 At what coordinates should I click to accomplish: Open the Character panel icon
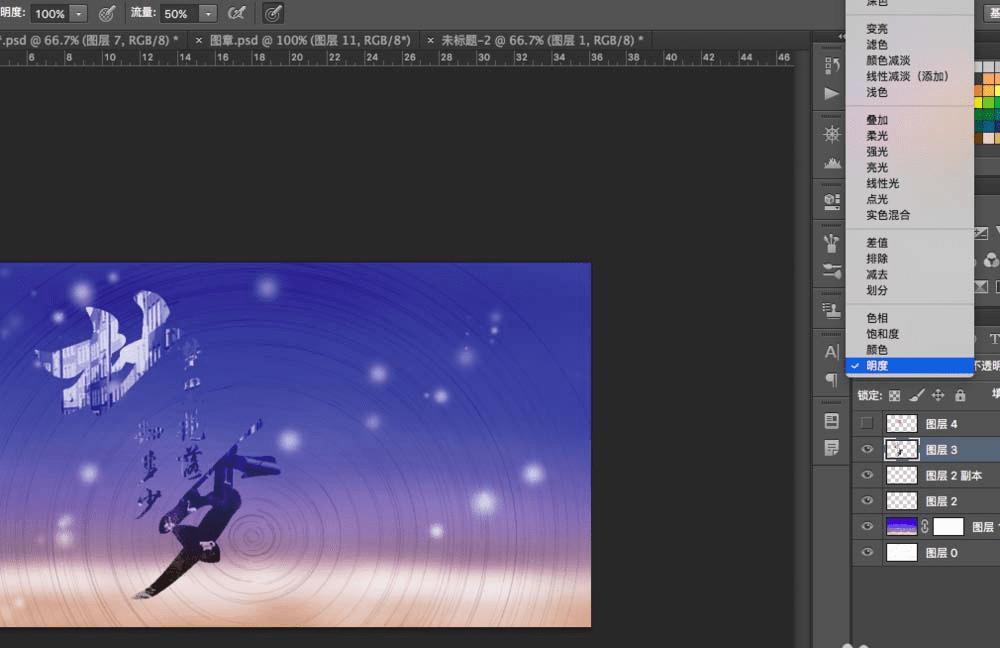point(832,351)
